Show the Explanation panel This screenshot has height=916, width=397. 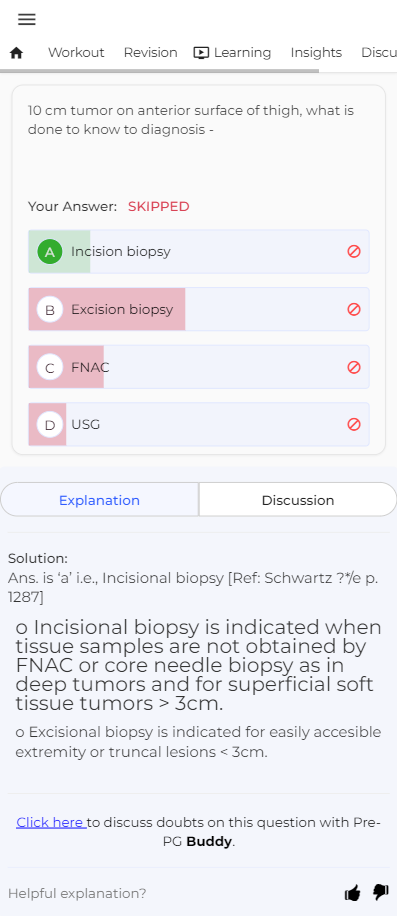(99, 500)
